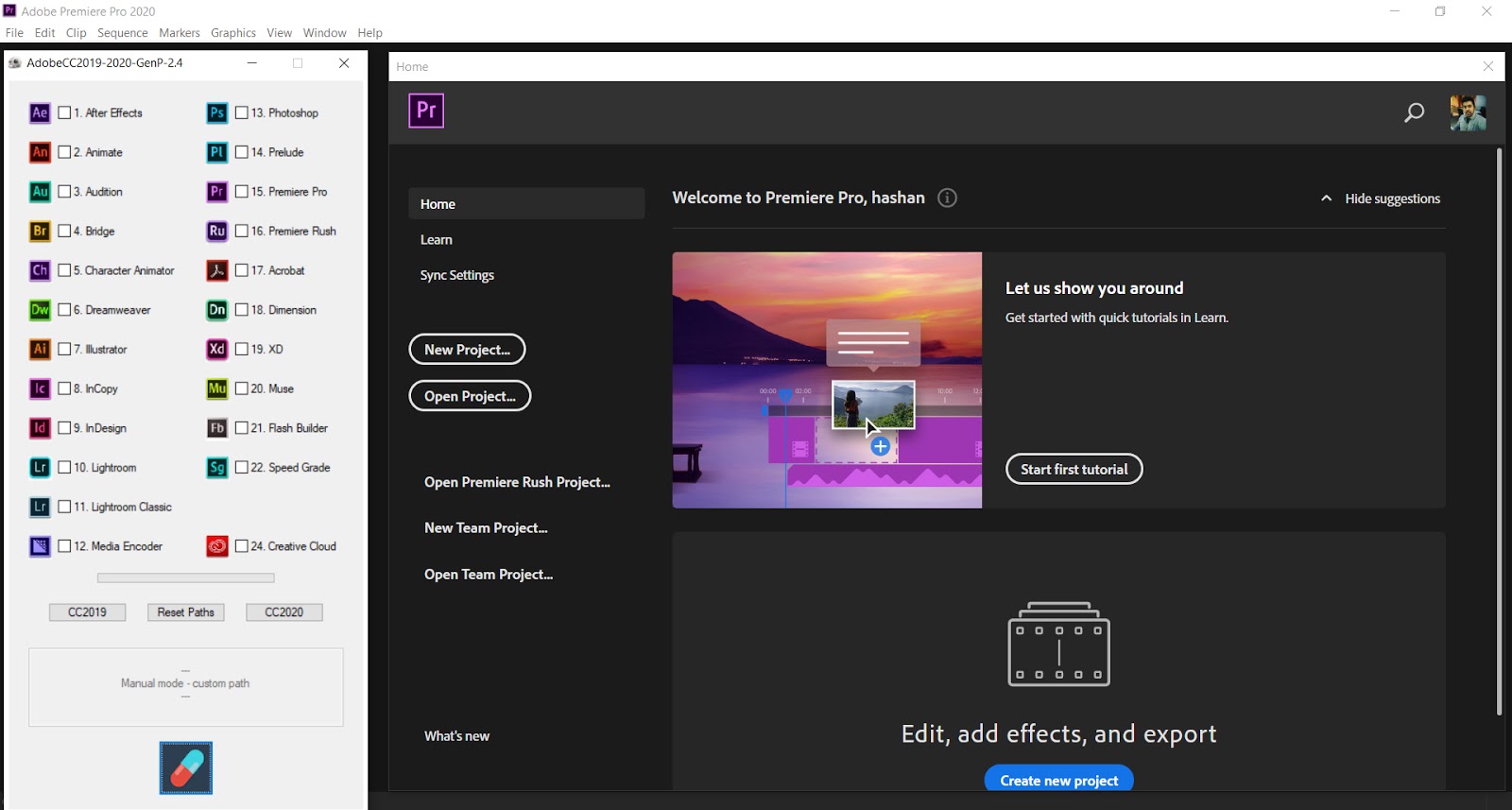The image size is (1512, 810).
Task: Check the 3. Audition checkbox
Action: pos(64,192)
